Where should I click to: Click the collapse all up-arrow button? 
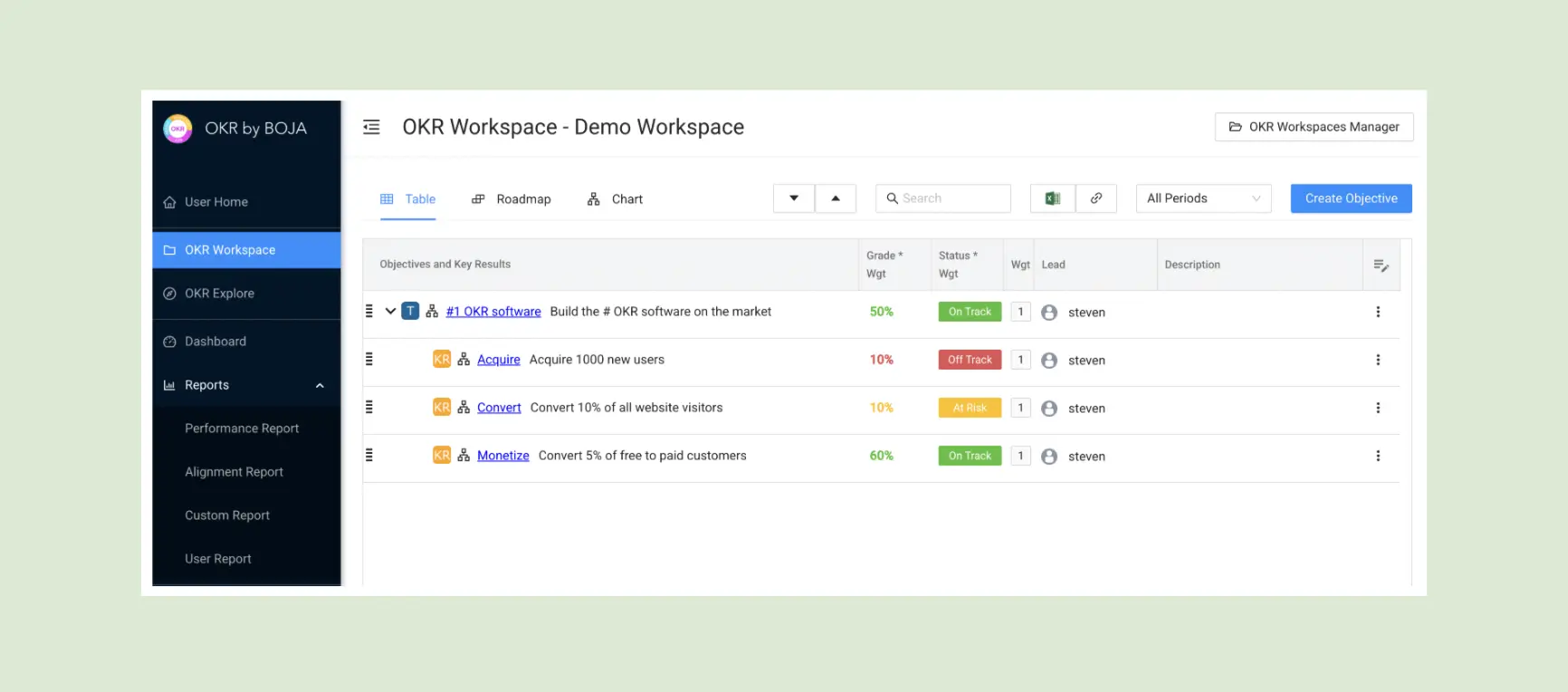[836, 198]
